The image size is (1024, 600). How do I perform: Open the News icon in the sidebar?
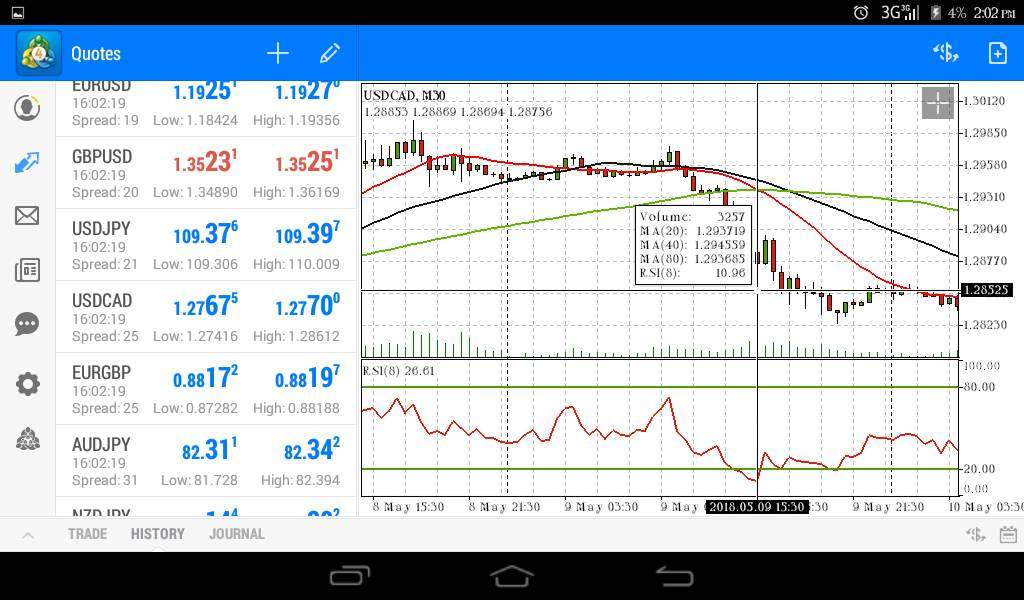[27, 270]
